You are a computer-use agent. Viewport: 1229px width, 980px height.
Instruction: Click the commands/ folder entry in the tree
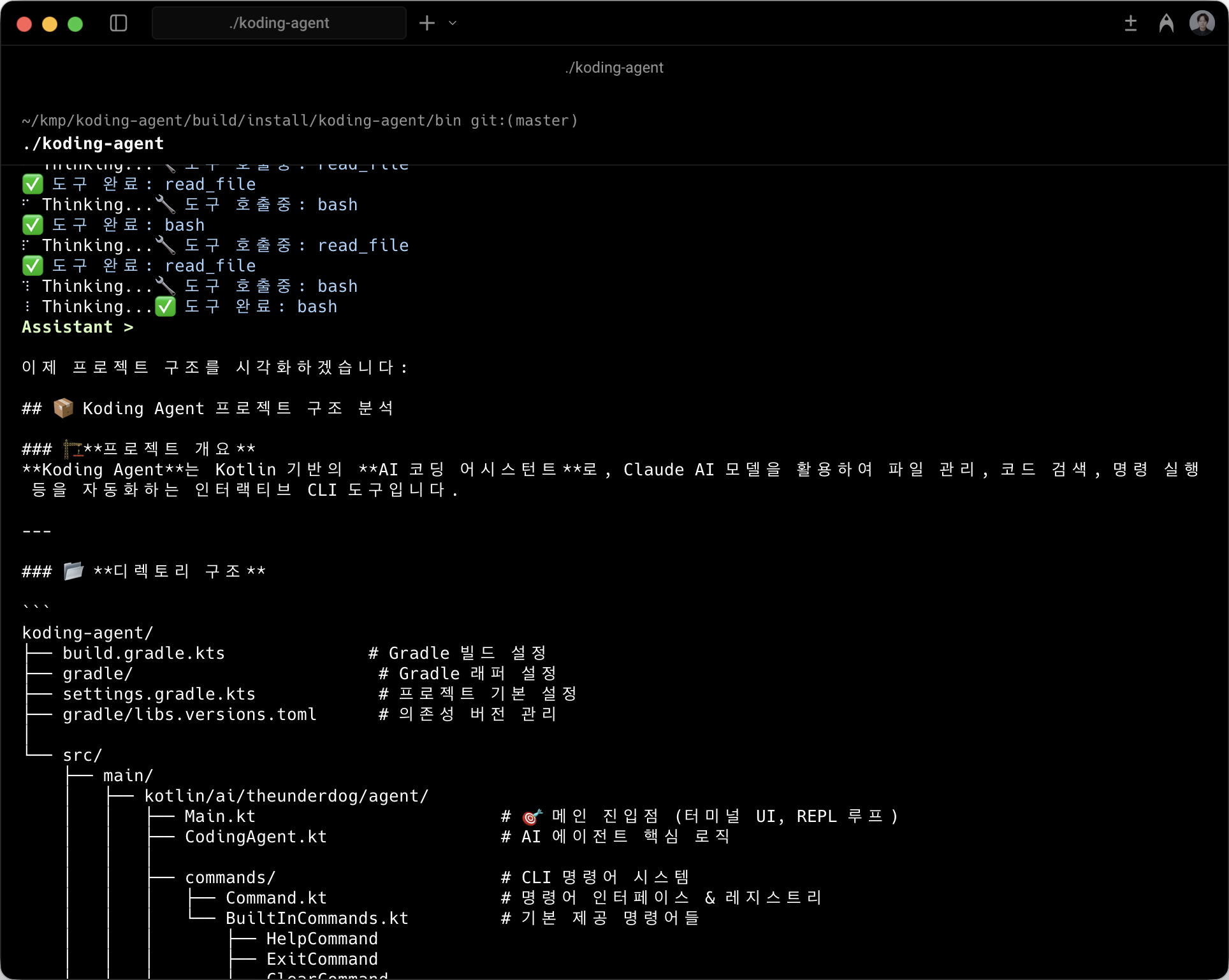(x=230, y=877)
